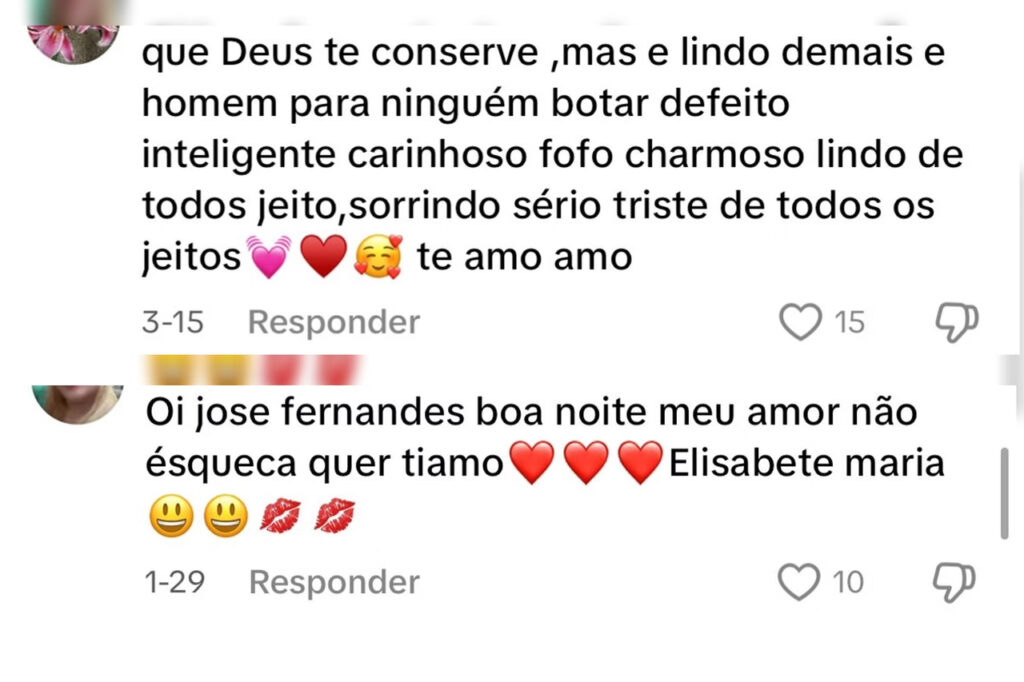This screenshot has height=682, width=1024.
Task: Click the 3-15 date label
Action: (x=173, y=323)
